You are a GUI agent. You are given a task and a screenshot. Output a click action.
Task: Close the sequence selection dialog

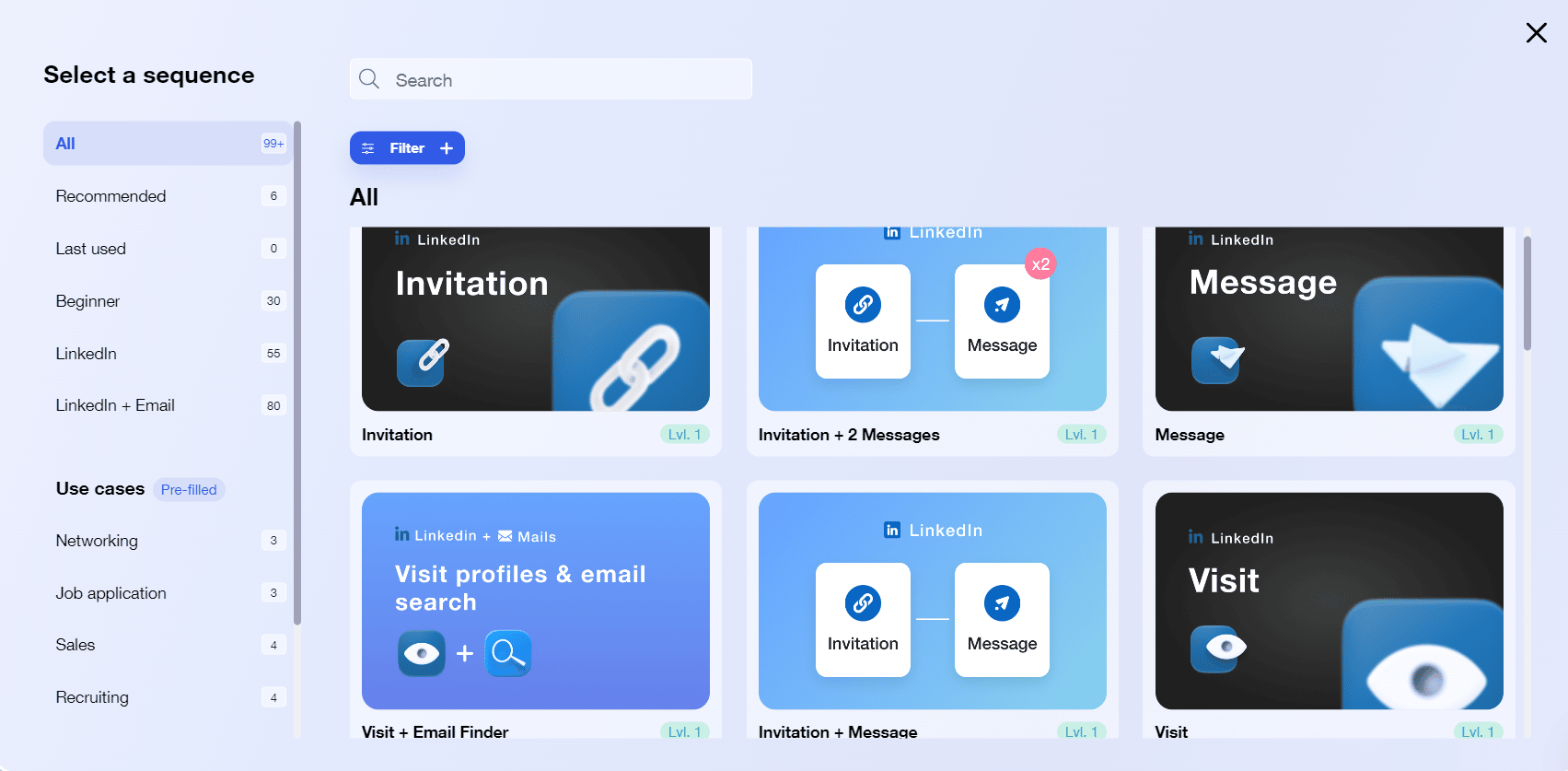pyautogui.click(x=1536, y=33)
